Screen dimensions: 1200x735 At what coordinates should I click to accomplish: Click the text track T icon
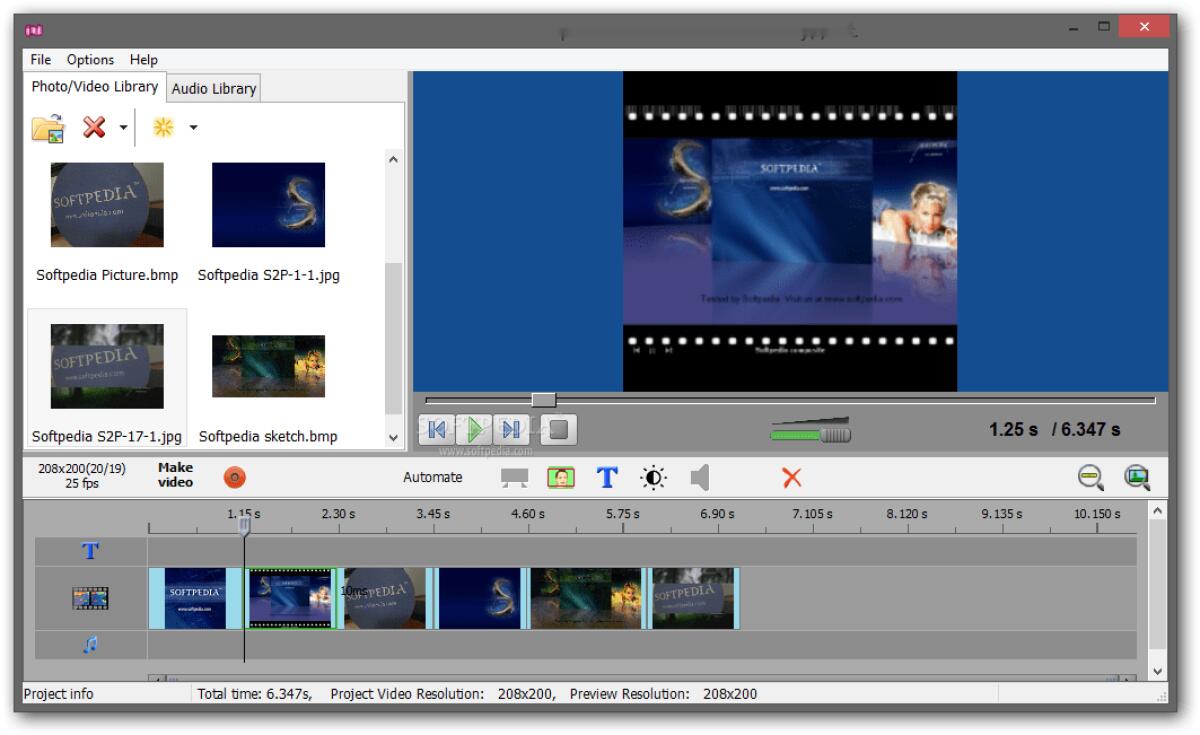(90, 550)
